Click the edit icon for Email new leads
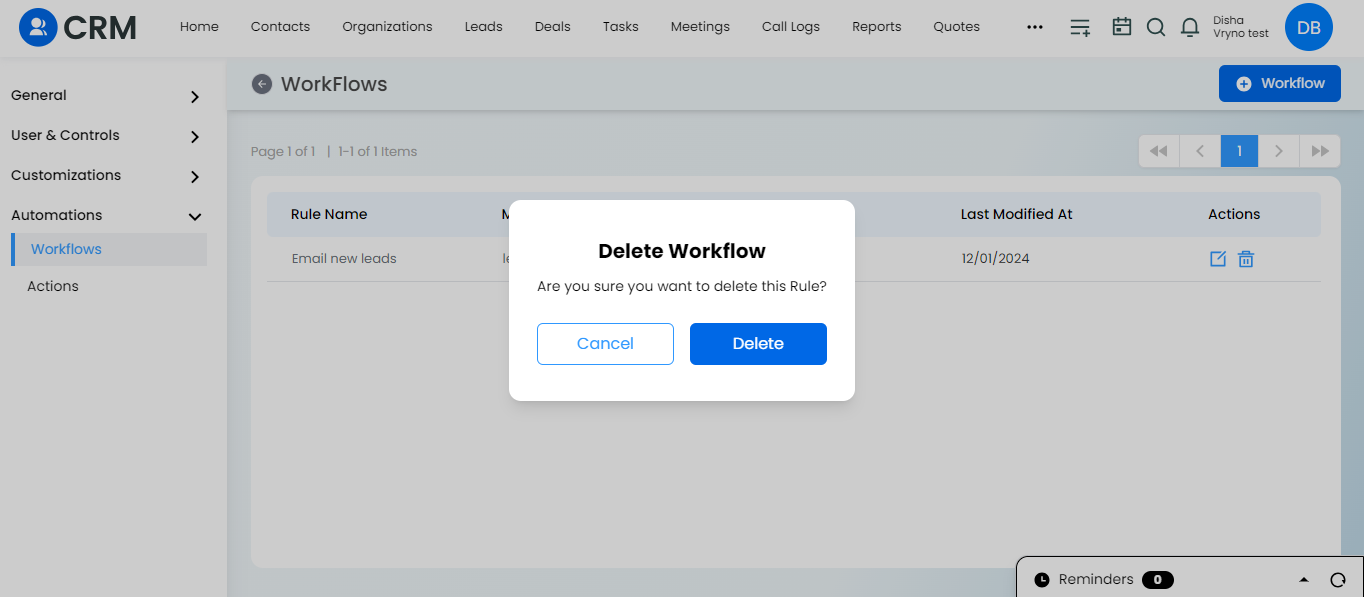The image size is (1364, 597). coord(1217,259)
